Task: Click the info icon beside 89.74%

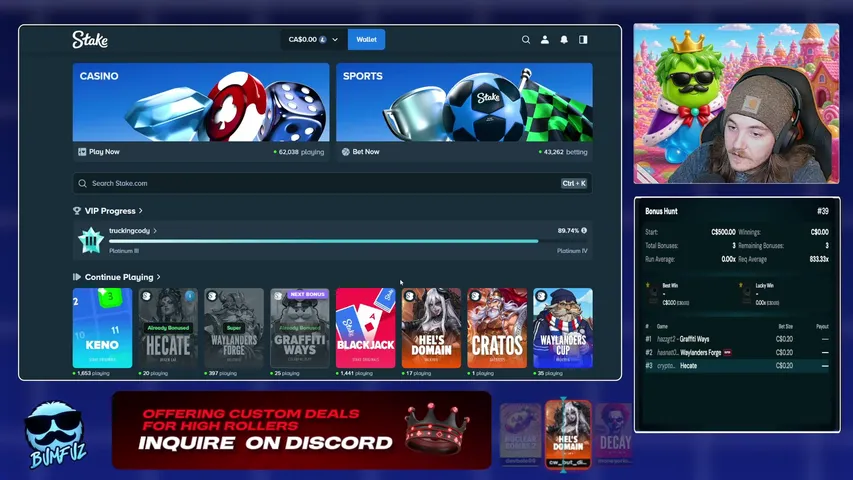Action: [584, 231]
